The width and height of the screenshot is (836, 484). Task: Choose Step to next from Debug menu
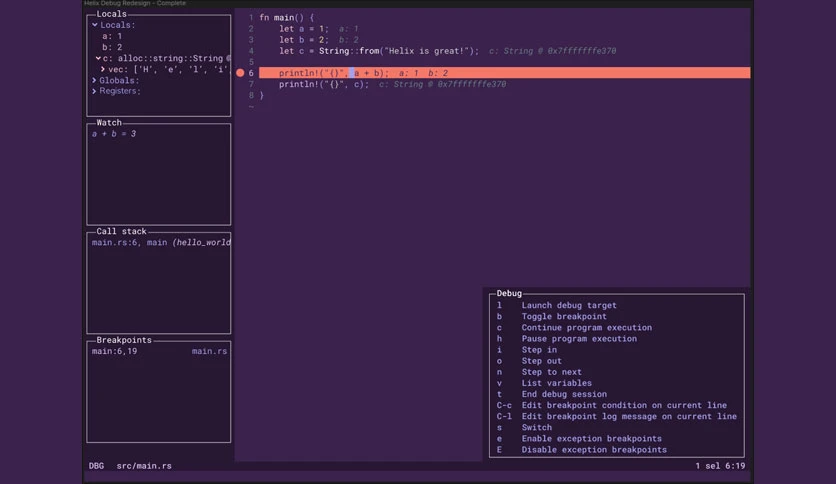551,372
